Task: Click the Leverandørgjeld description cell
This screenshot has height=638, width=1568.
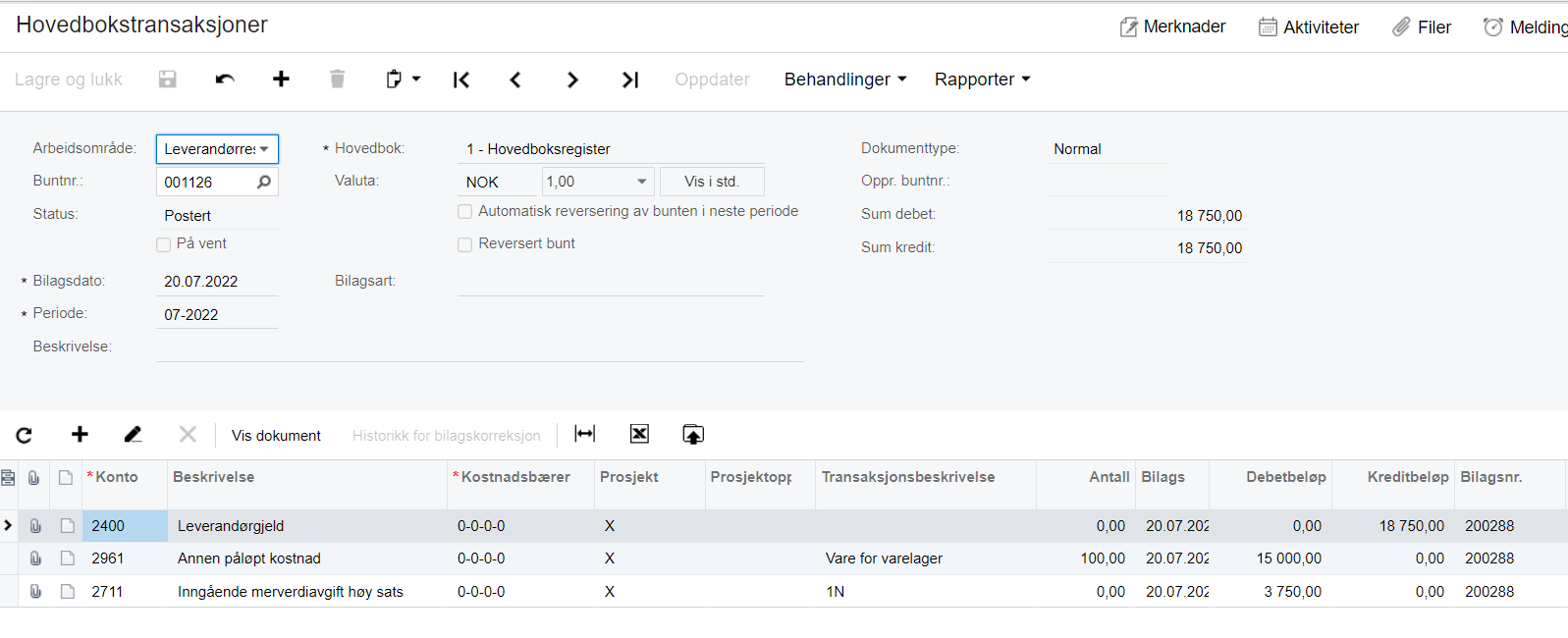Action: [307, 526]
